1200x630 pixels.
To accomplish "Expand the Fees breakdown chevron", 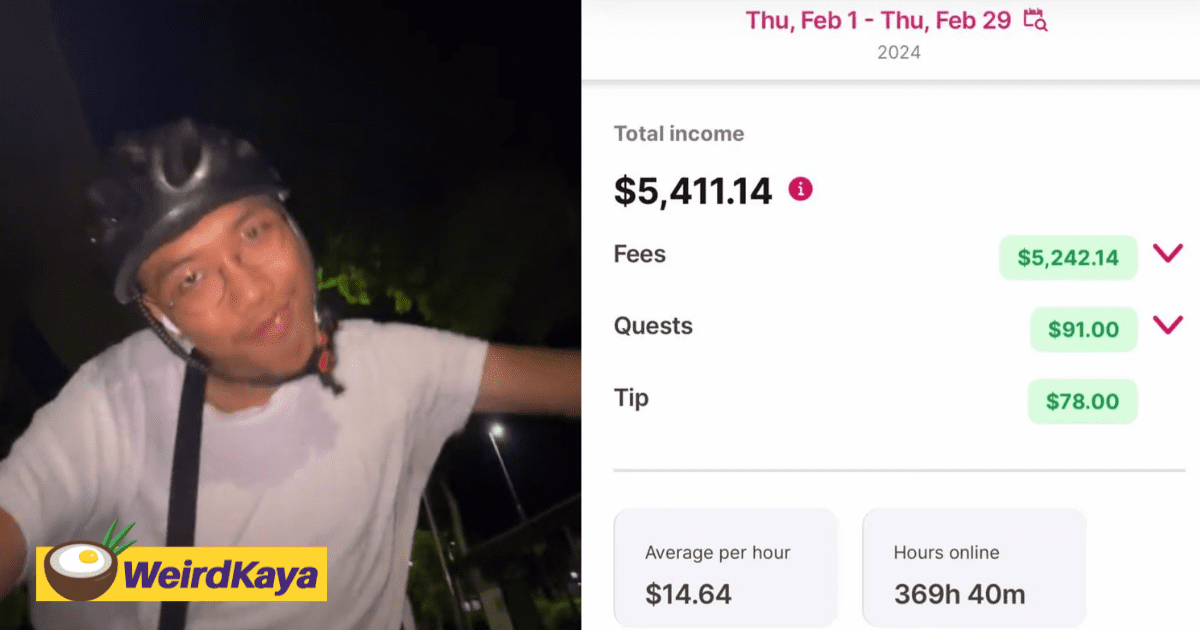I will click(x=1167, y=254).
